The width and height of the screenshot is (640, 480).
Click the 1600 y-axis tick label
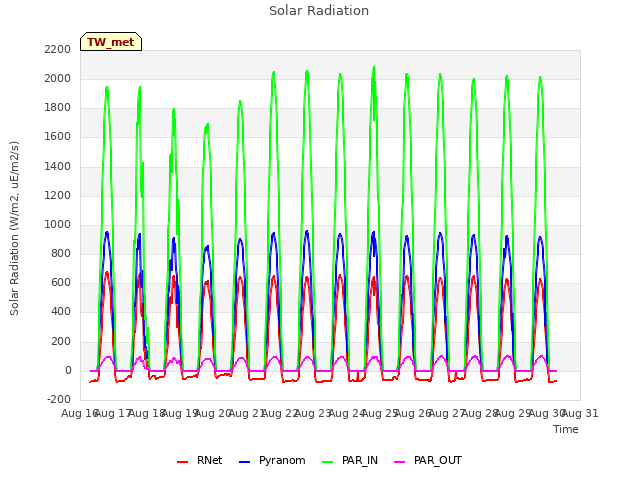pyautogui.click(x=58, y=137)
